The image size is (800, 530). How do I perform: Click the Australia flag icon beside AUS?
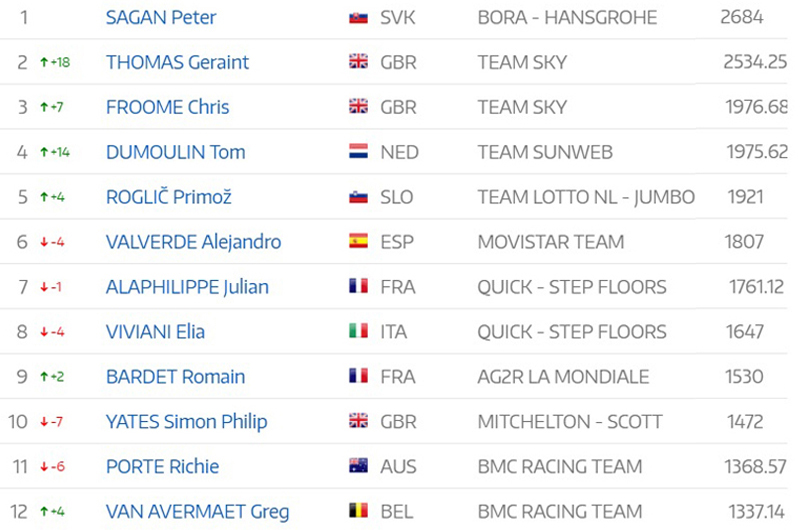tap(358, 465)
